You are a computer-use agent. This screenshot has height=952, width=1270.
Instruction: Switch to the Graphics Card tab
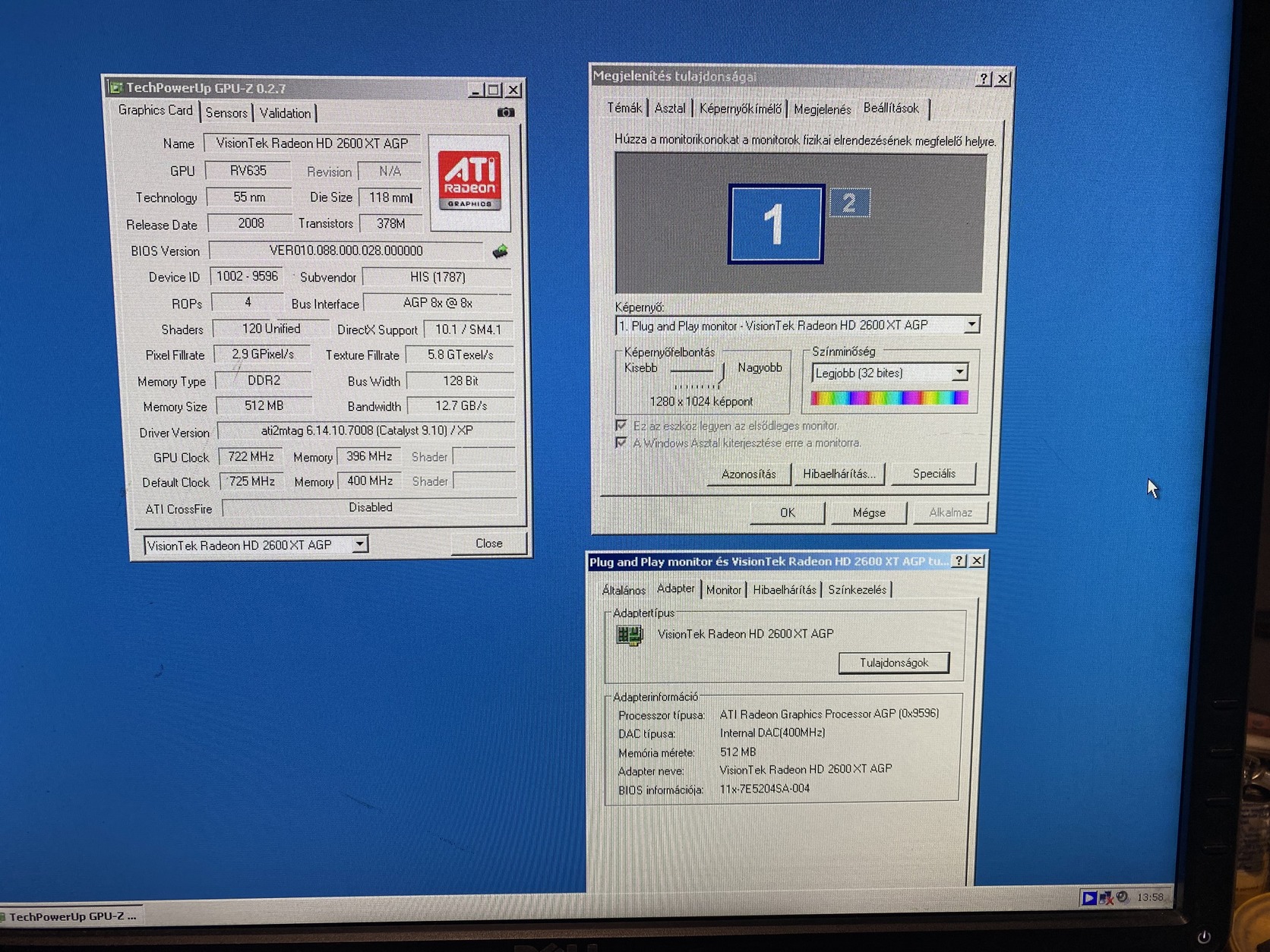pos(155,110)
